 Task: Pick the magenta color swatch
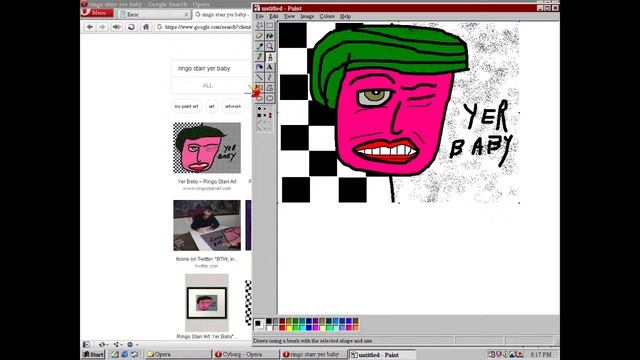316,328
